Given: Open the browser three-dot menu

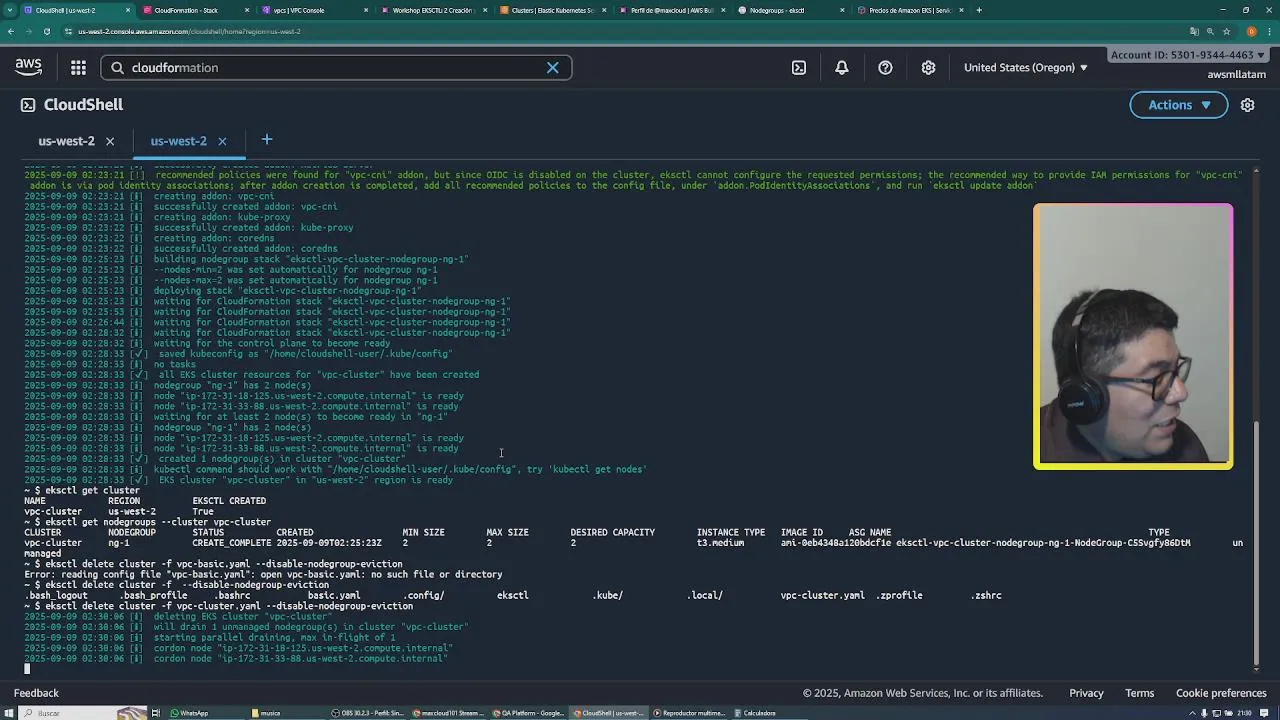Looking at the screenshot, I should [x=1268, y=31].
